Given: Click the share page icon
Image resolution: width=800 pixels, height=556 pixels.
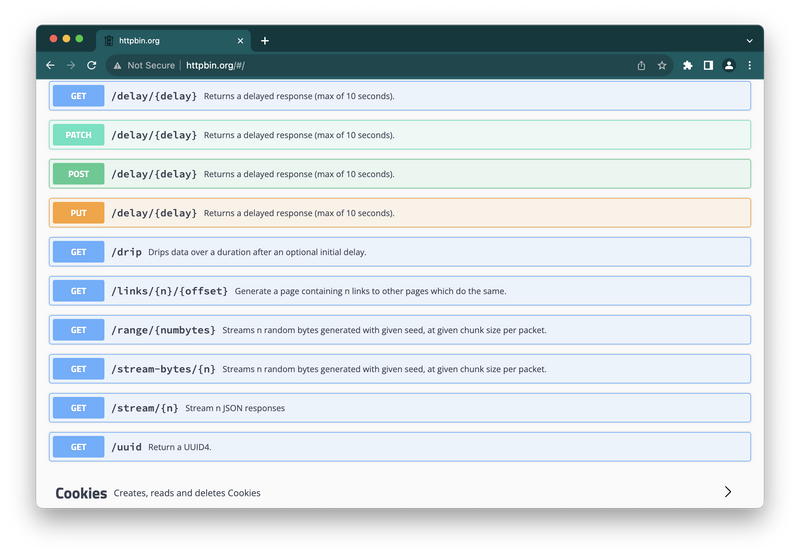Looking at the screenshot, I should pyautogui.click(x=641, y=65).
